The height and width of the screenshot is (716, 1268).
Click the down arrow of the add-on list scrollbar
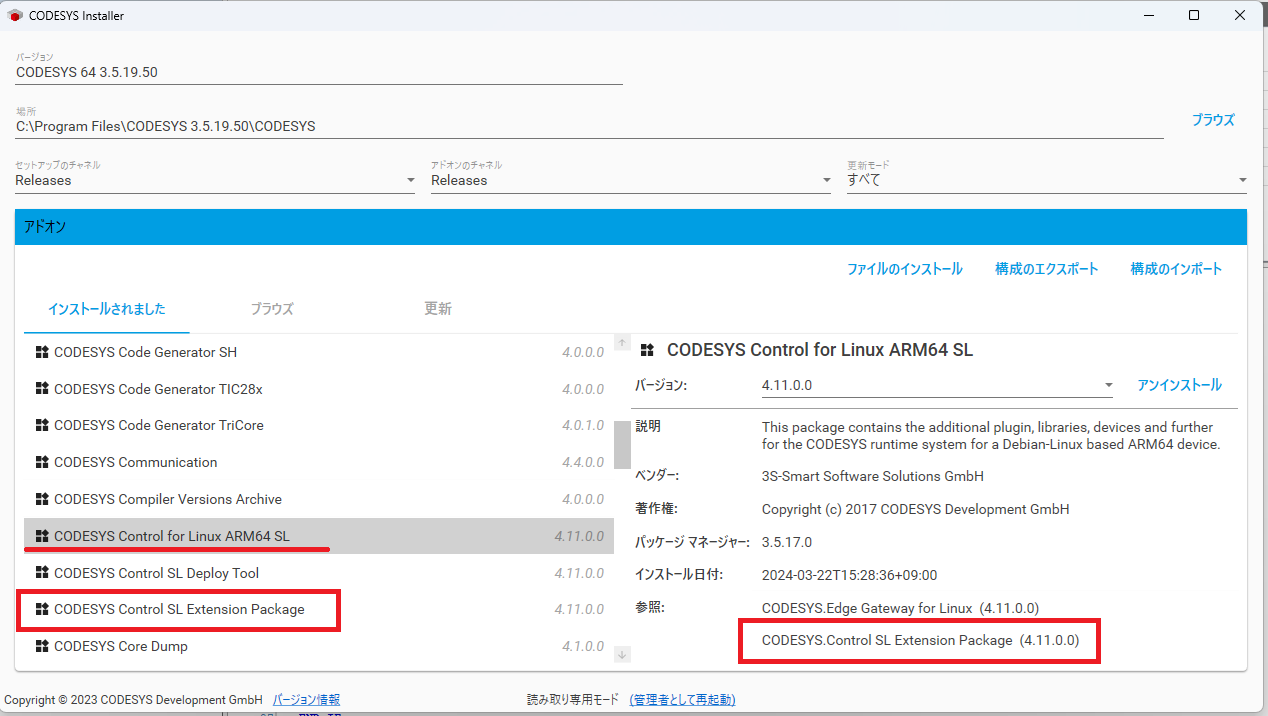coord(622,653)
